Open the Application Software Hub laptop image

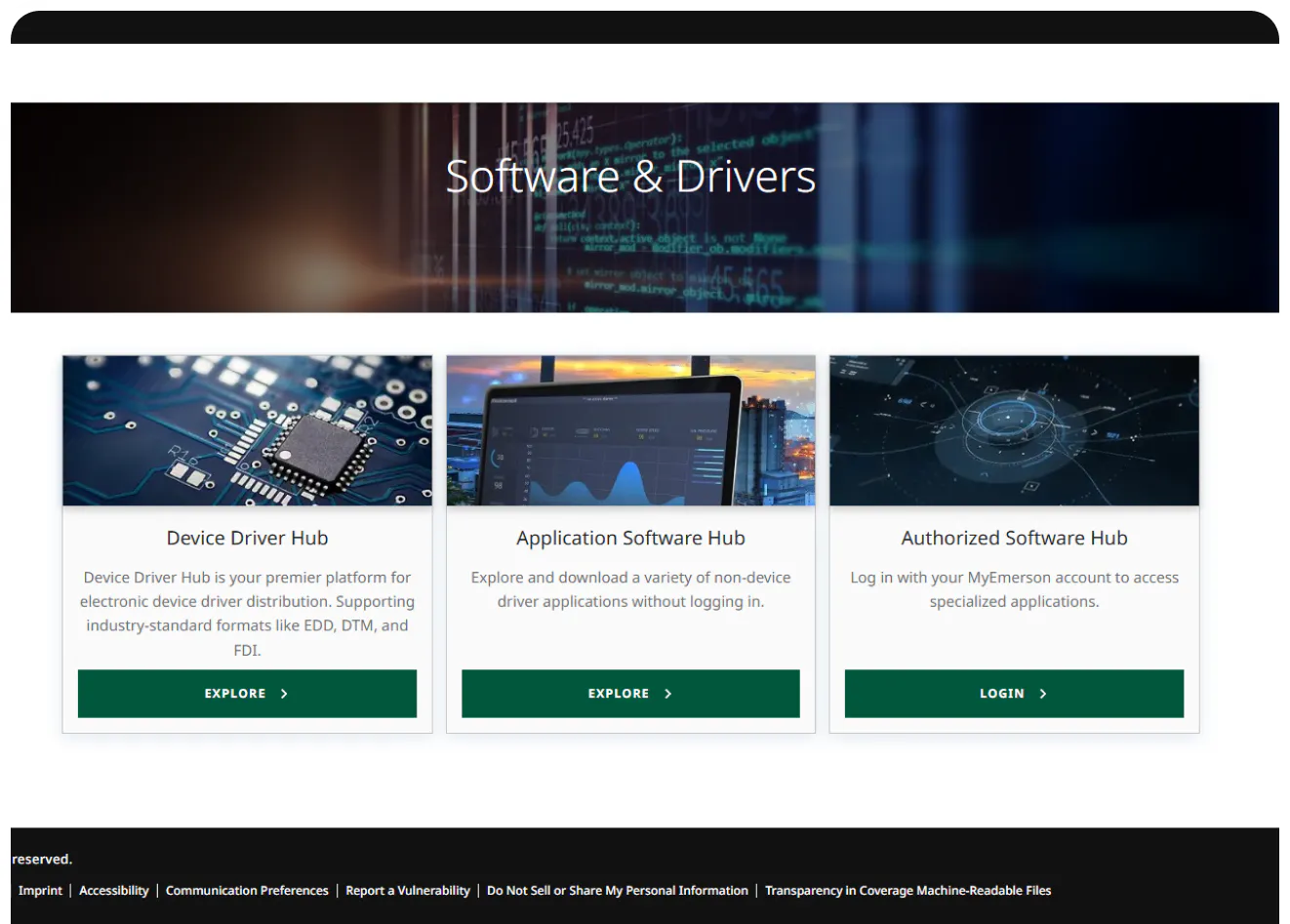(630, 430)
